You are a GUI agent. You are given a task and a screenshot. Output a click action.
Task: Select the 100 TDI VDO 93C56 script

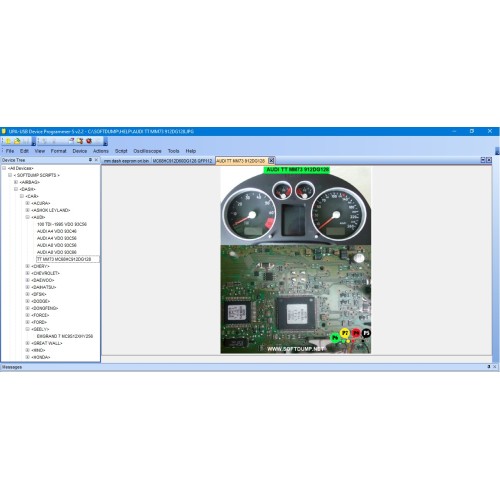[x=62, y=224]
